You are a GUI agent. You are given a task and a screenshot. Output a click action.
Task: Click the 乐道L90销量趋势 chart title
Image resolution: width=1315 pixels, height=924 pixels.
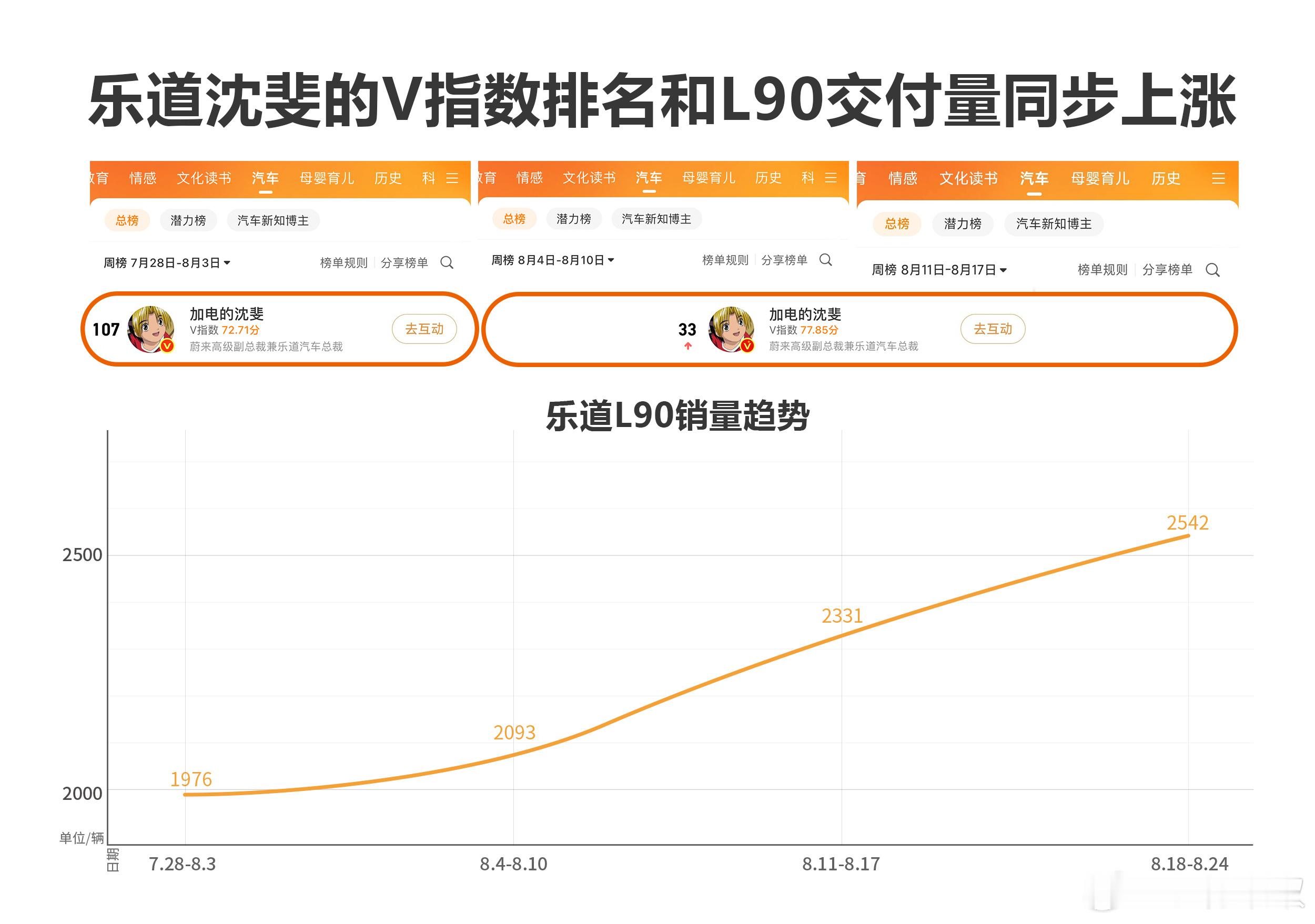[x=677, y=415]
